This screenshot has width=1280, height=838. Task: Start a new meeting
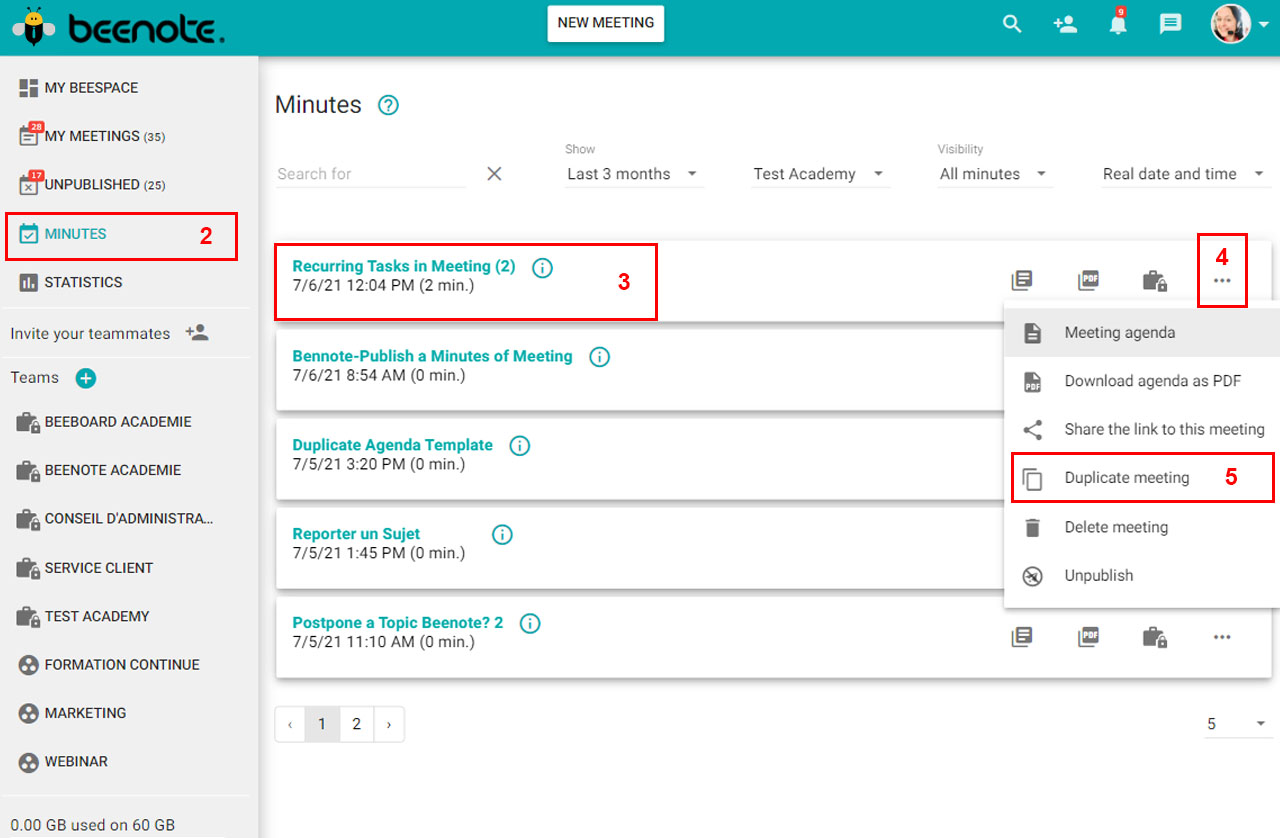[x=606, y=23]
